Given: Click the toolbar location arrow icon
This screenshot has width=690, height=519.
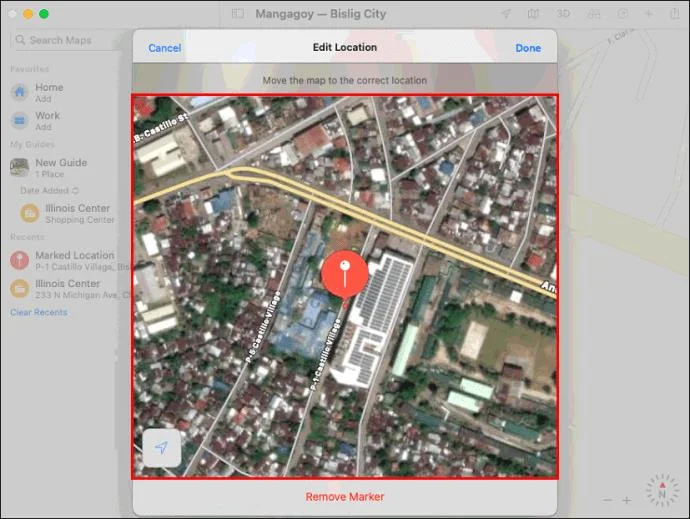Looking at the screenshot, I should point(506,14).
